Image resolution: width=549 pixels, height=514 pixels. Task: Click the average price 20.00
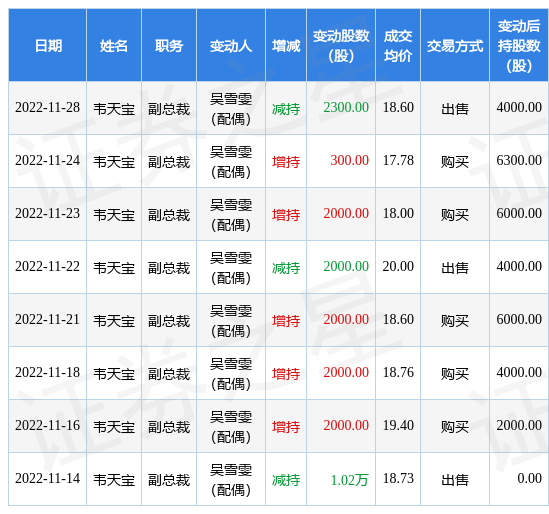coord(398,266)
